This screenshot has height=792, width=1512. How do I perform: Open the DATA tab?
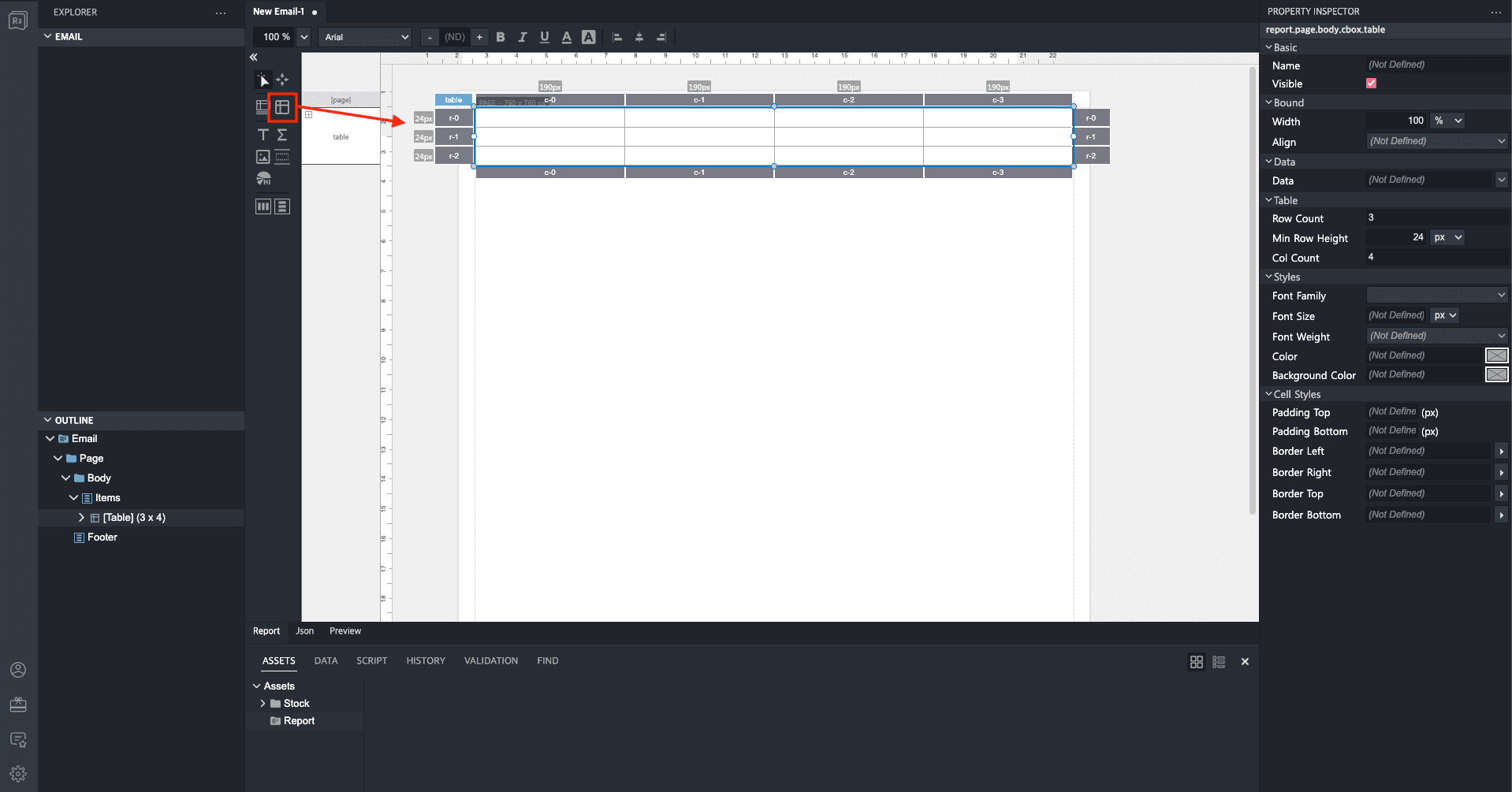point(326,661)
